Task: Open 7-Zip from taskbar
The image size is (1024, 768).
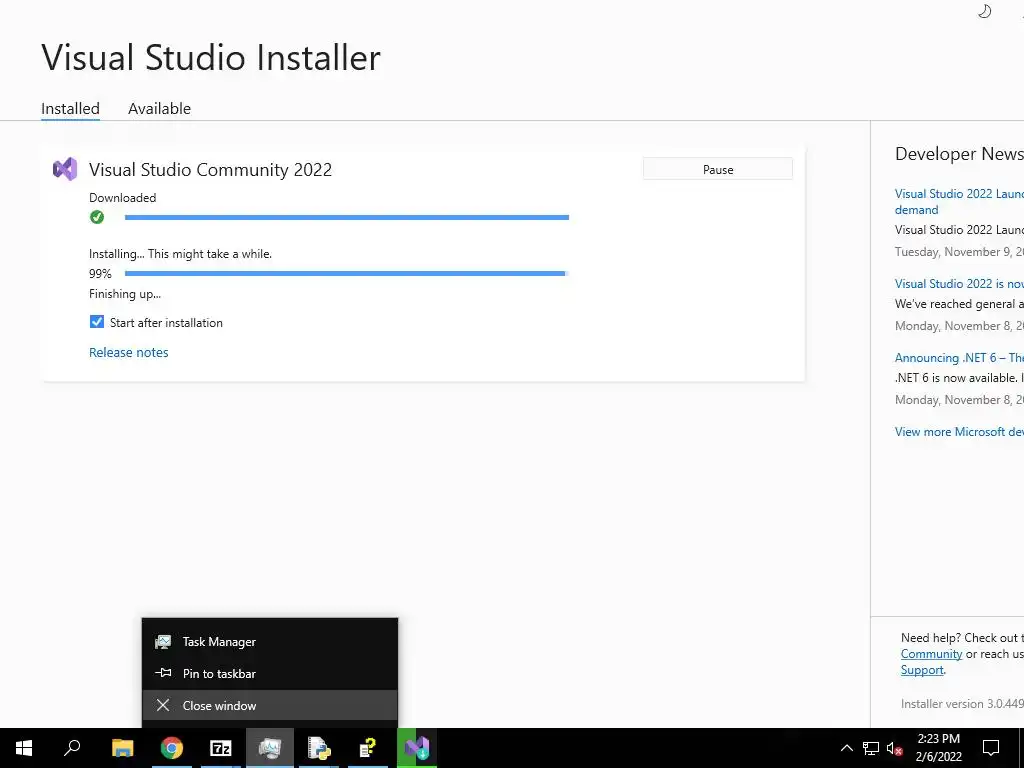Action: click(x=221, y=748)
